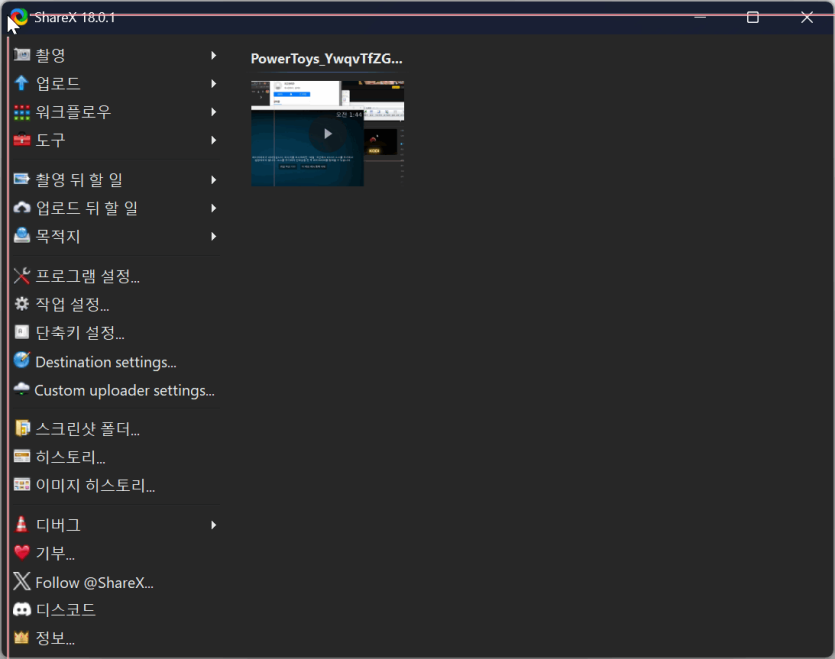Click the camera icon beside 촬영

(22, 55)
